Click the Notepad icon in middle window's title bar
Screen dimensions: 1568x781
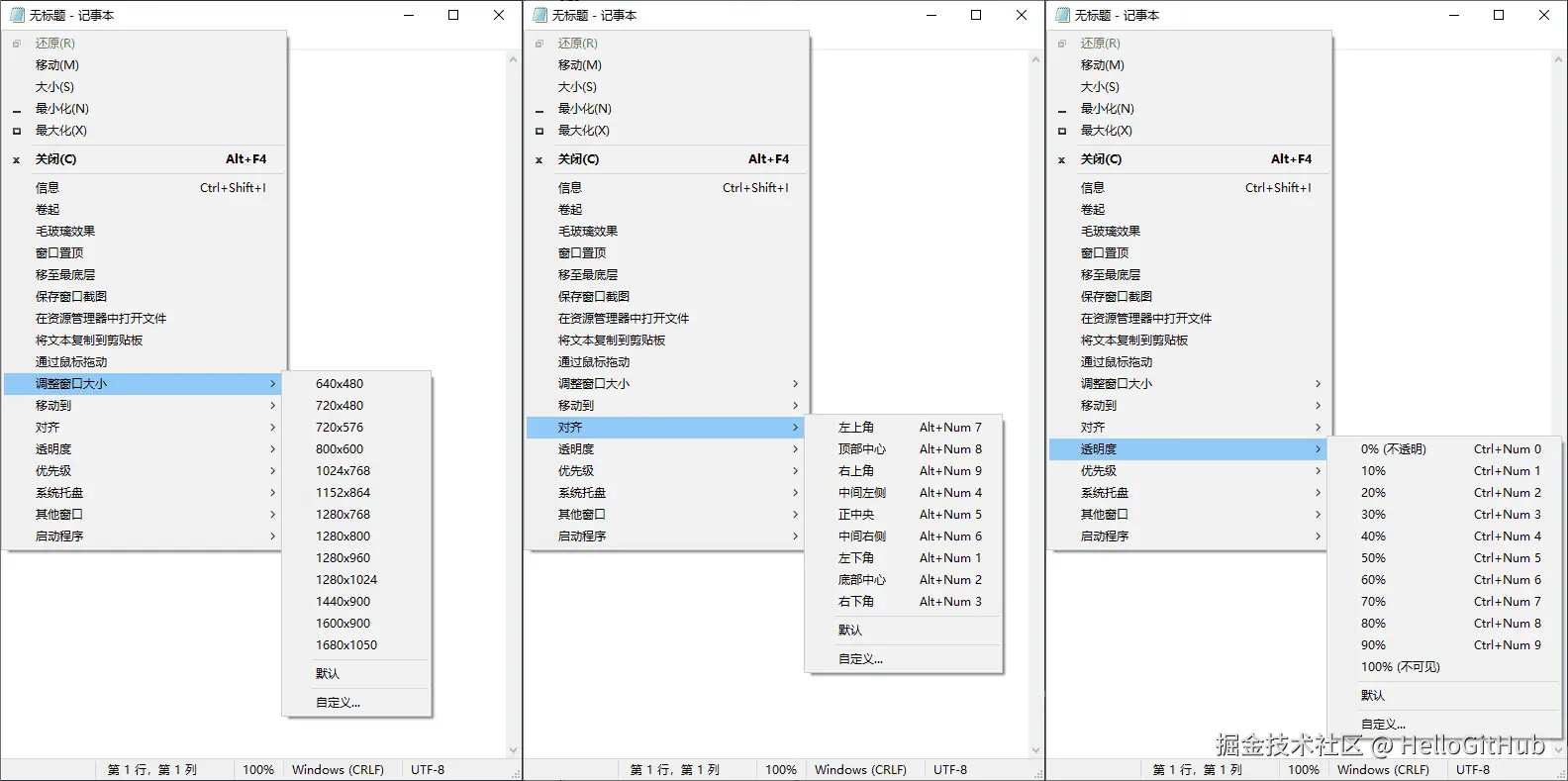539,15
